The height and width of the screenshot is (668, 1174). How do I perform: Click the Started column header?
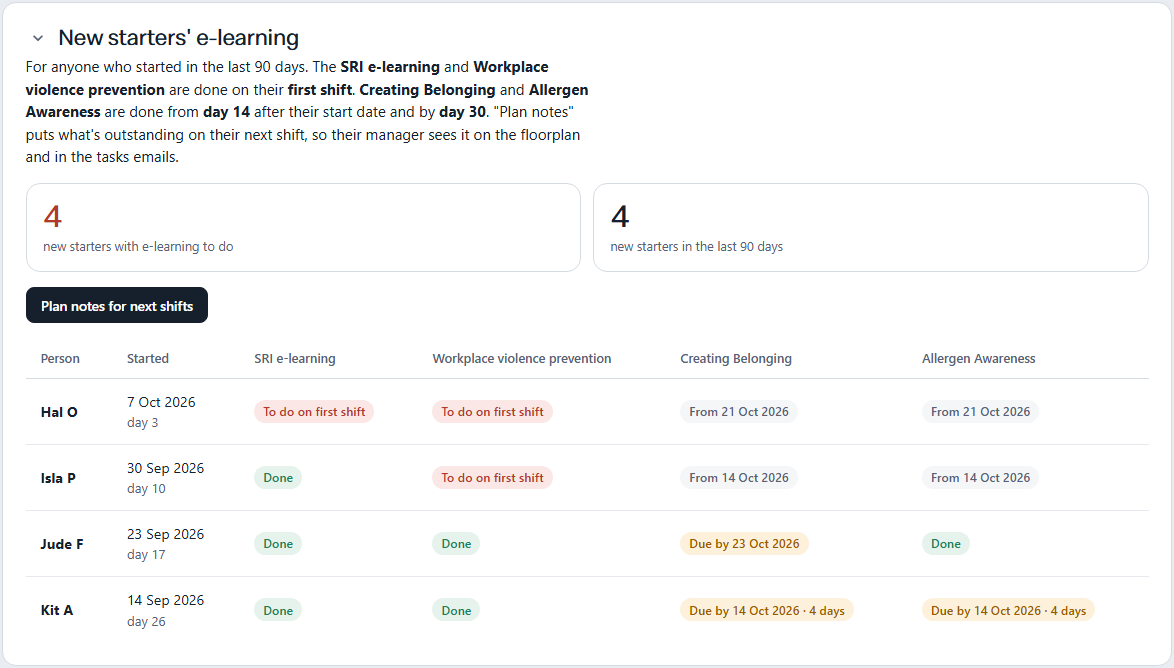tap(147, 359)
